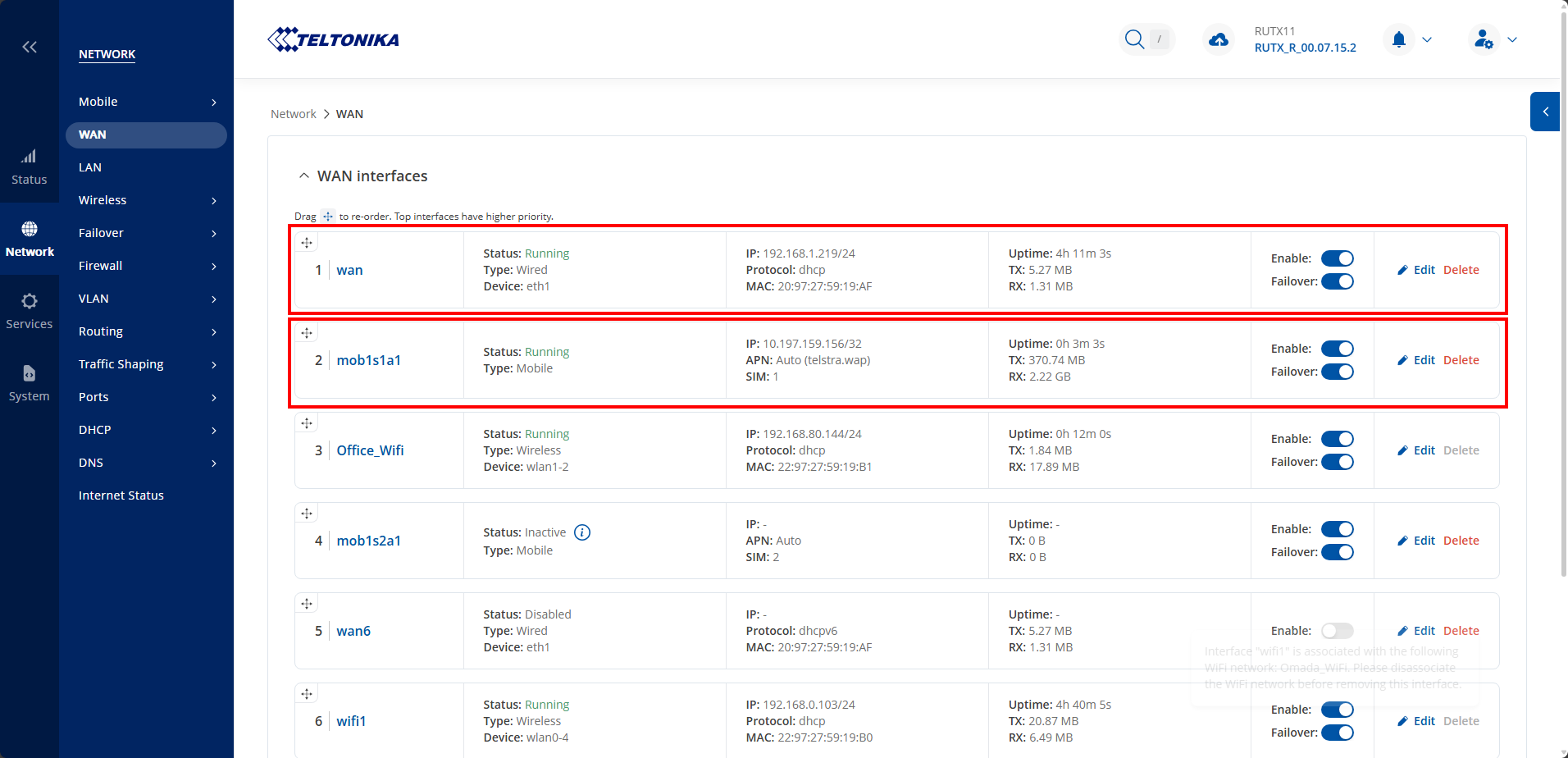
Task: Click the search magnifier icon
Action: coord(1134,39)
